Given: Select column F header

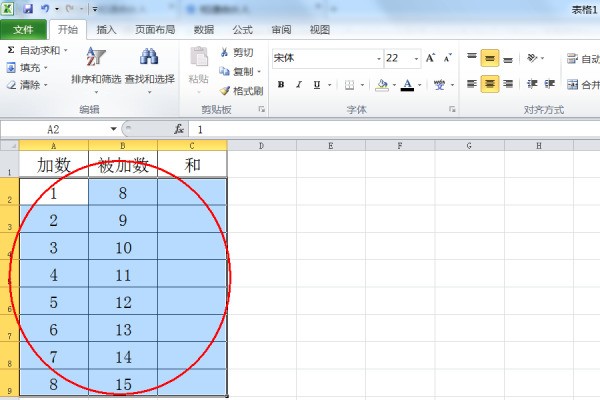Looking at the screenshot, I should pyautogui.click(x=400, y=145).
